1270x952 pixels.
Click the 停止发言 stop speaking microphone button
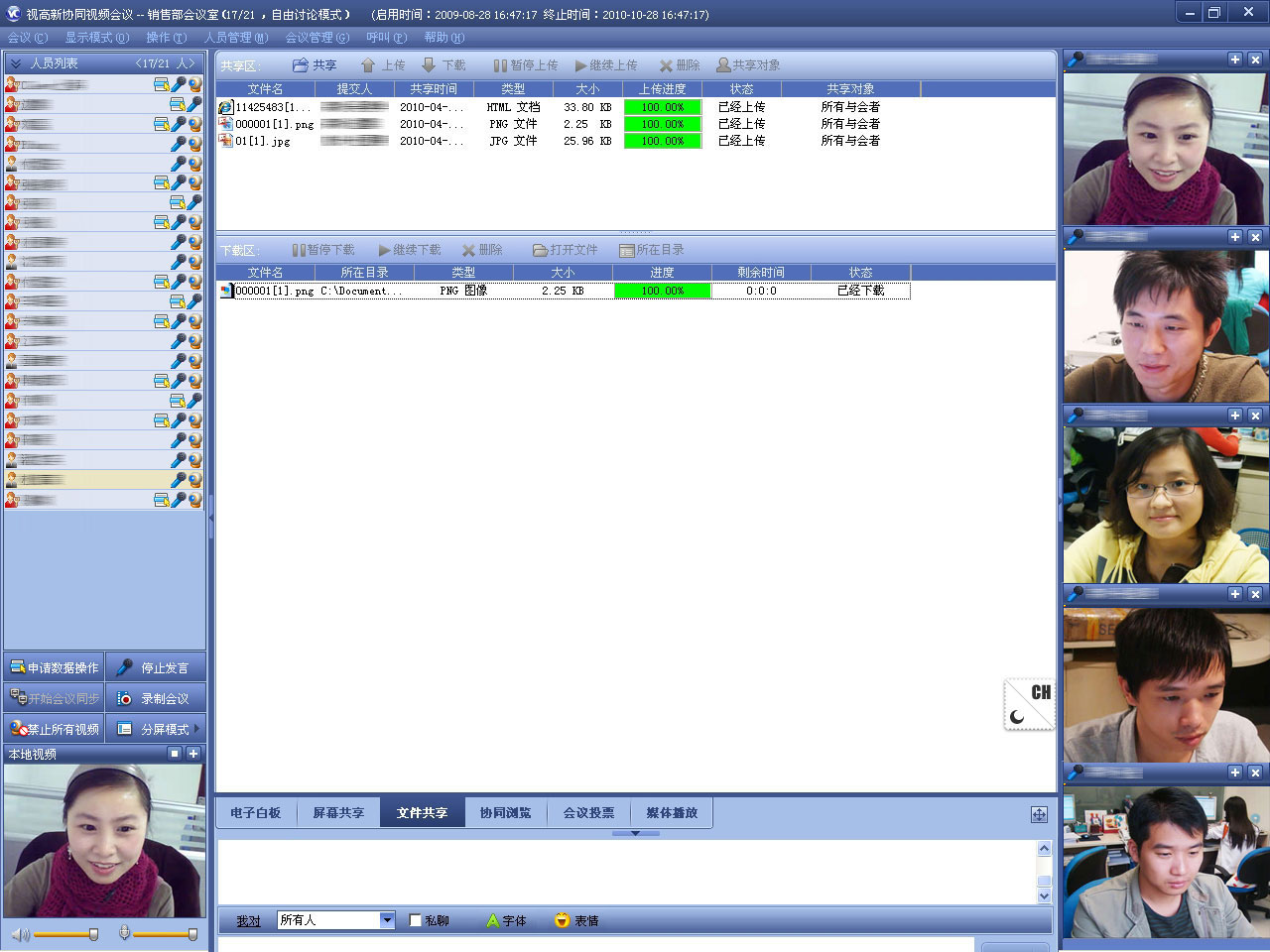pos(155,668)
